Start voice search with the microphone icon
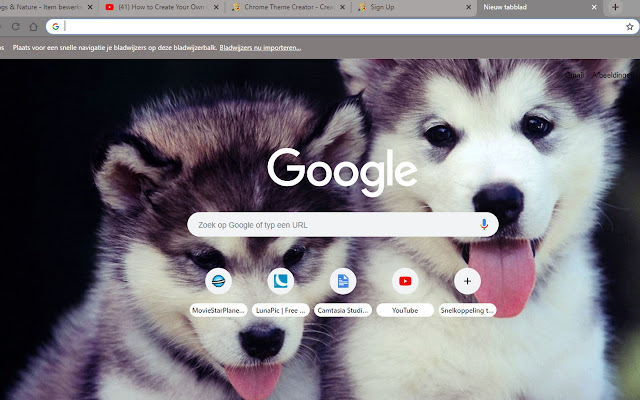 point(484,224)
